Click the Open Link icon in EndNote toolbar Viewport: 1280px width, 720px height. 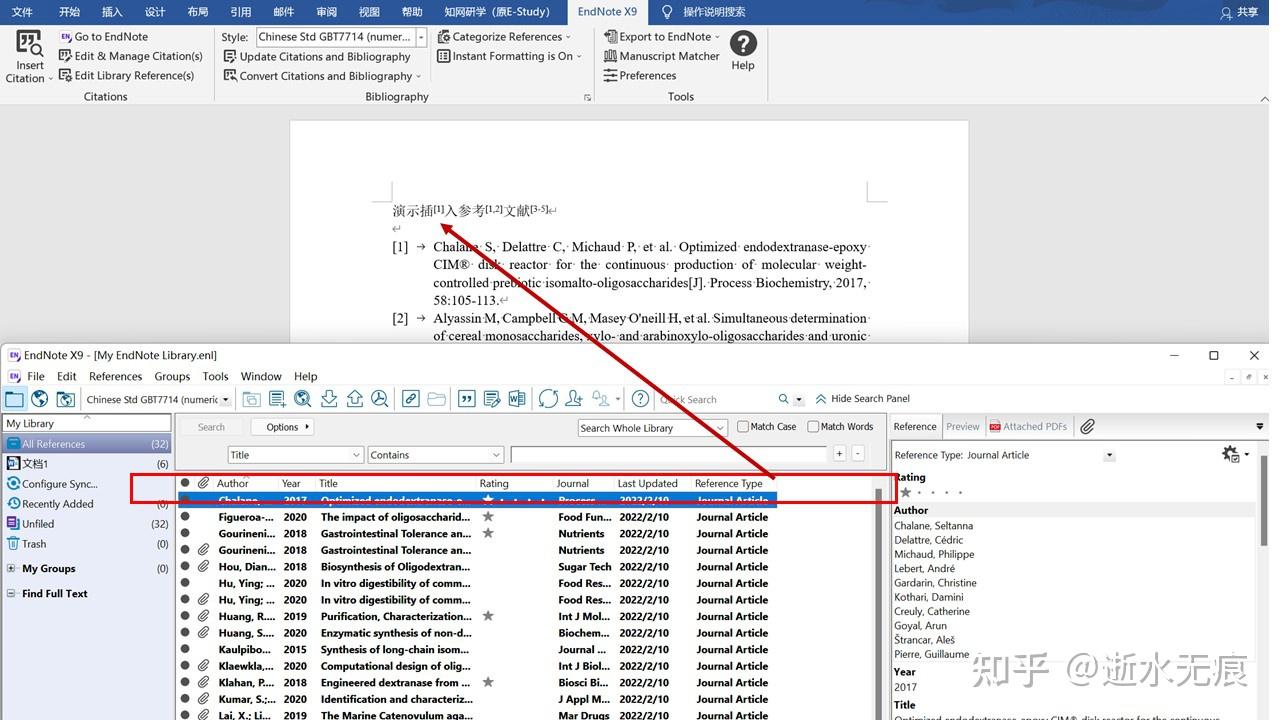(411, 399)
